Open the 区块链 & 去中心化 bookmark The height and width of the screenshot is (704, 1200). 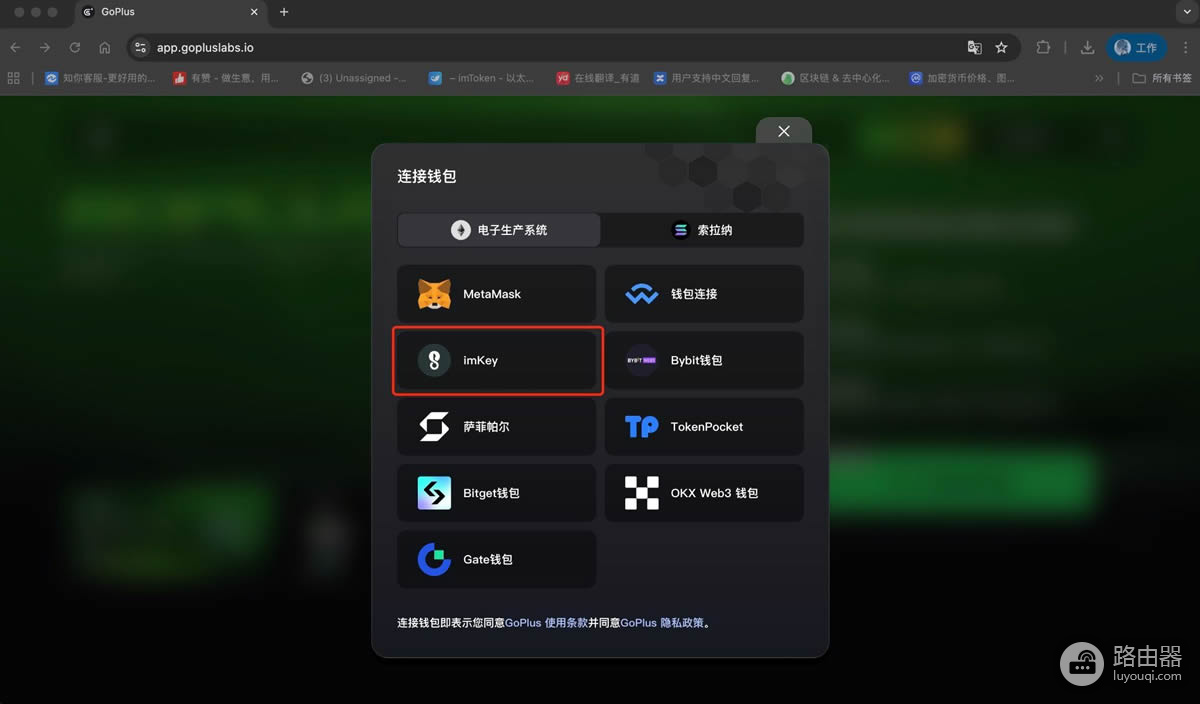[x=836, y=78]
